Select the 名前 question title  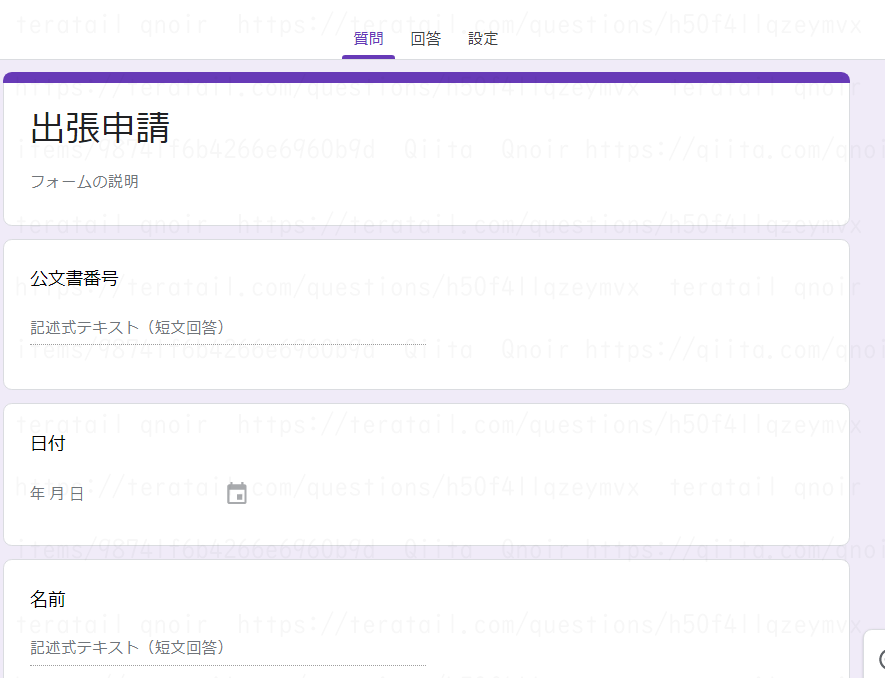point(48,600)
